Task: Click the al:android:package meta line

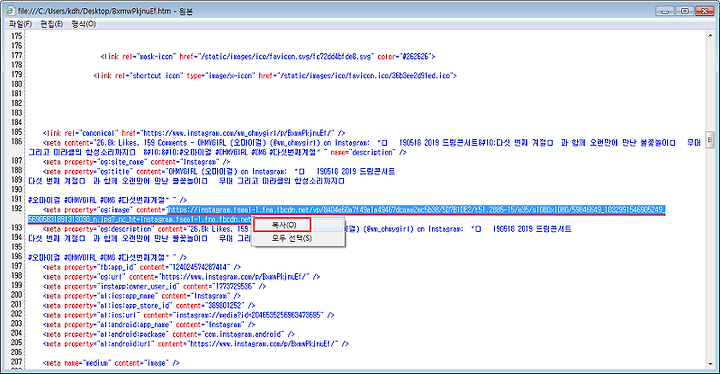Action: pyautogui.click(x=169, y=334)
